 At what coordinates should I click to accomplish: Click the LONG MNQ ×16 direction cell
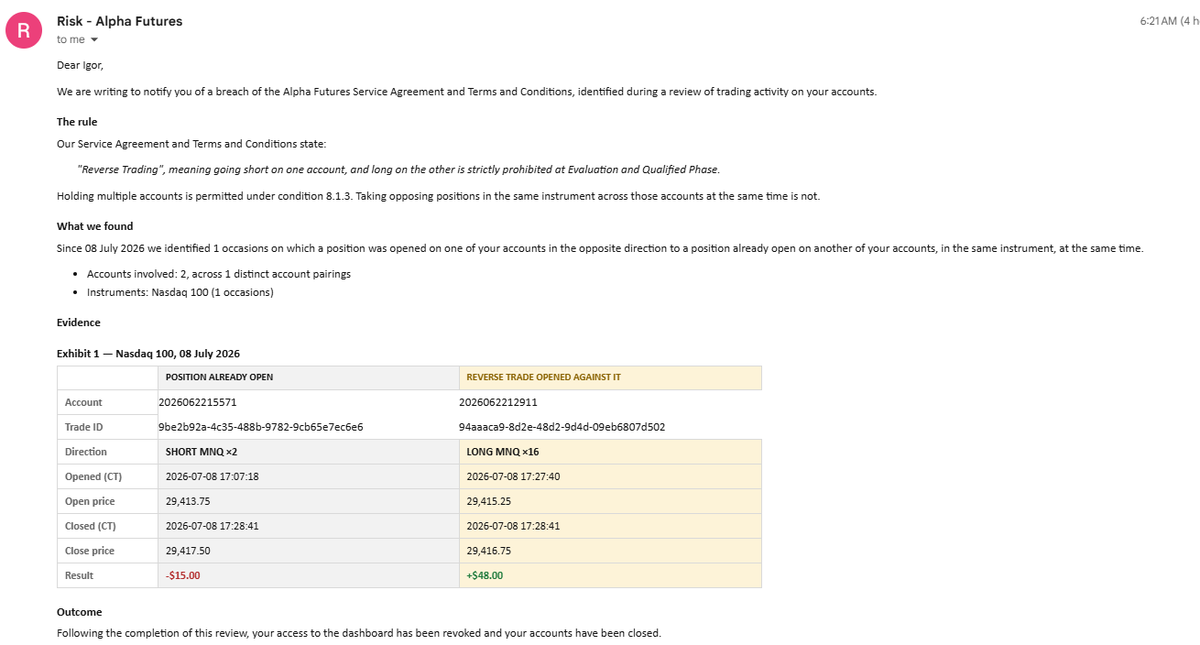coord(610,452)
